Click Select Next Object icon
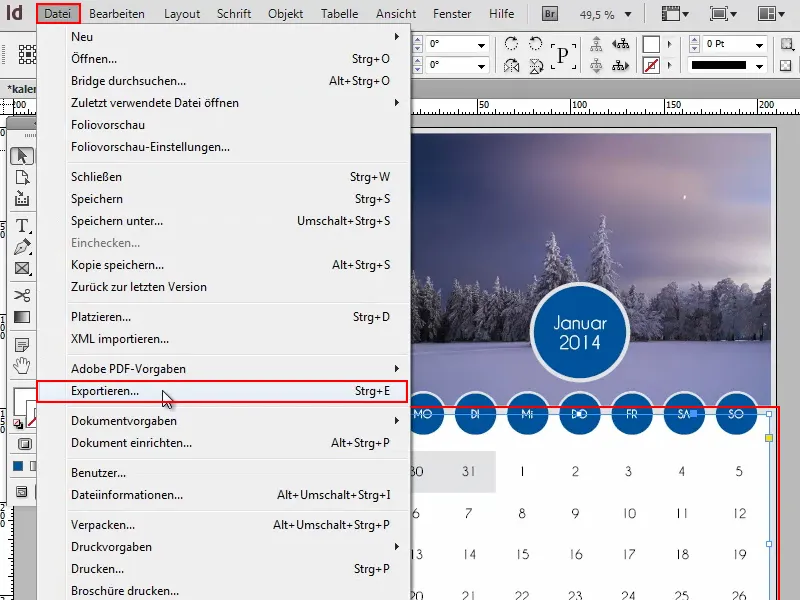Viewport: 800px width, 600px height. (x=620, y=66)
